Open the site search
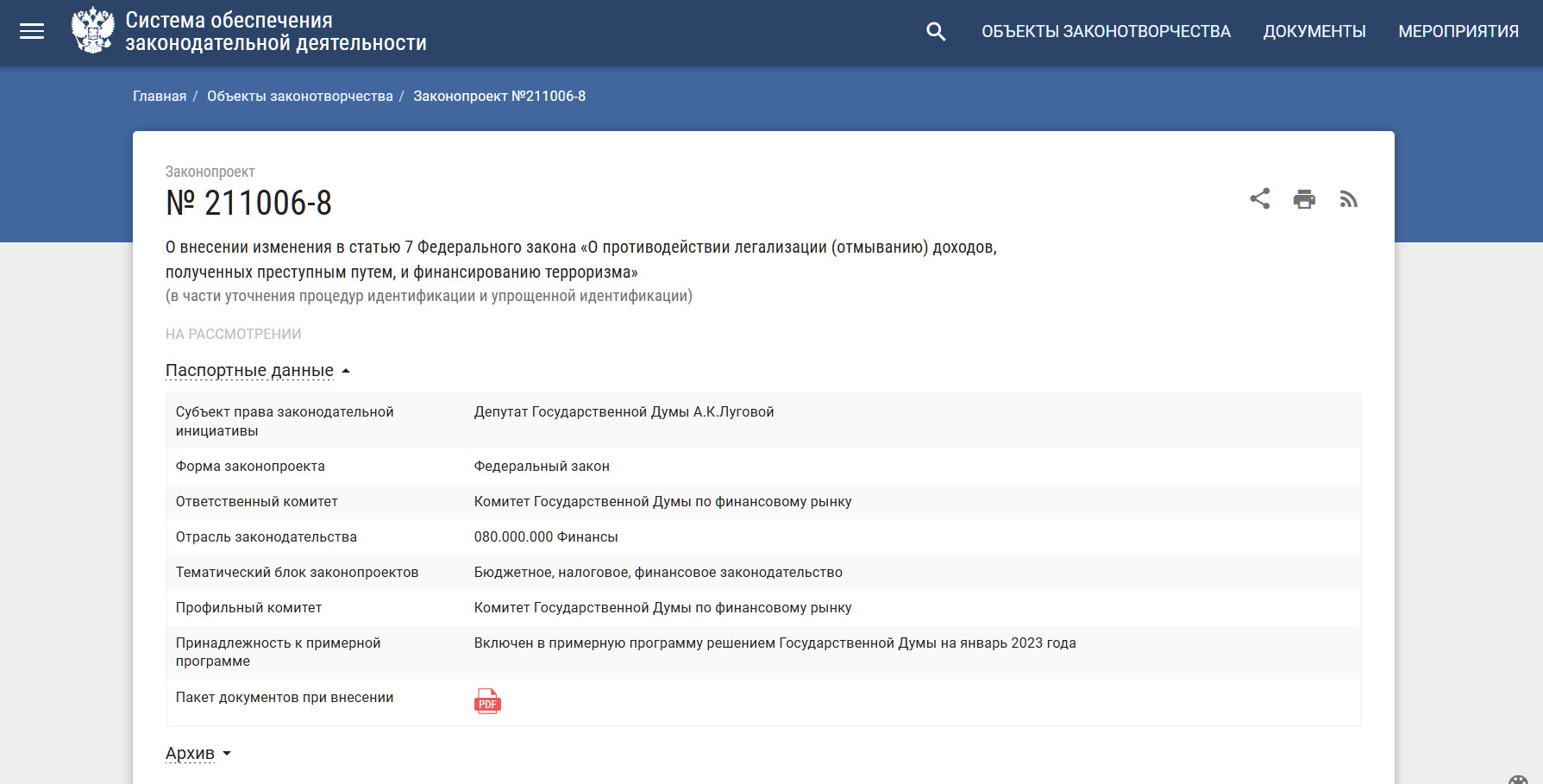 tap(936, 32)
